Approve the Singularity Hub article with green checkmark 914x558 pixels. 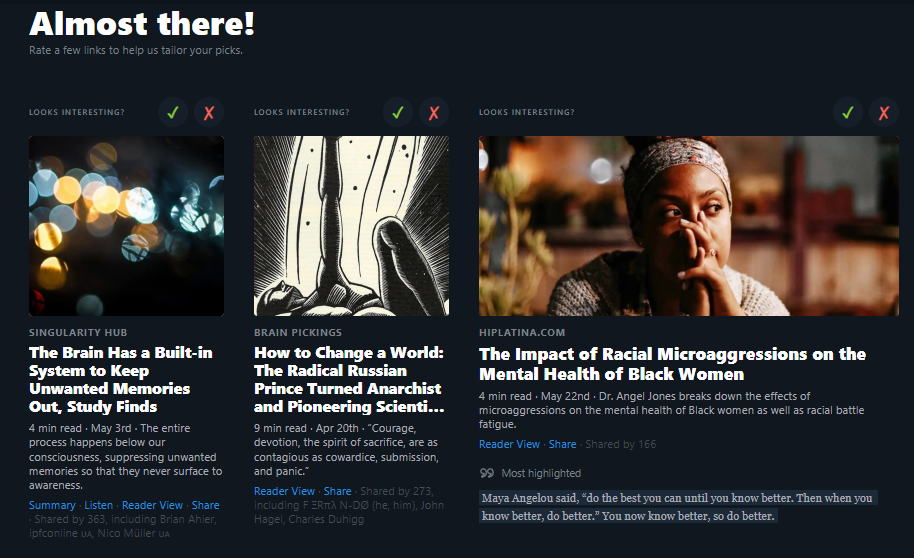(172, 113)
